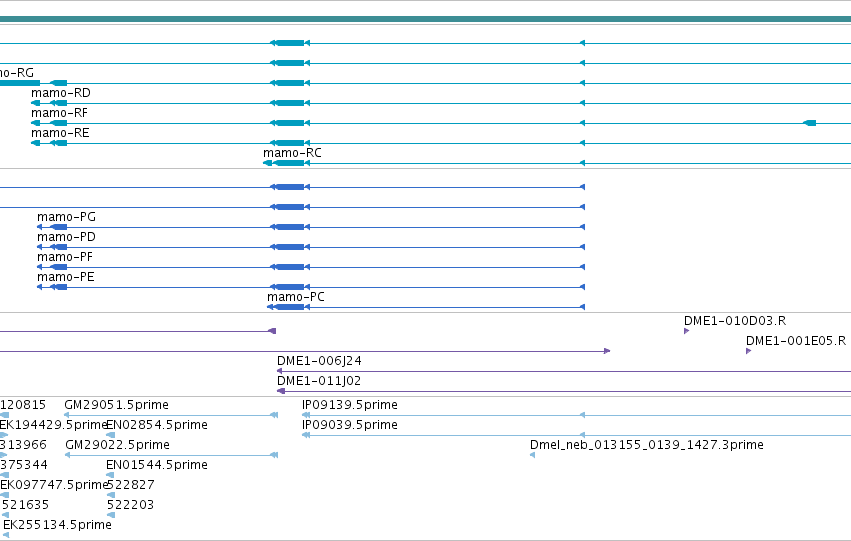Select the small isolated exon on the mamo-RF line
Viewport: 851px width, 541px height.
810,123
